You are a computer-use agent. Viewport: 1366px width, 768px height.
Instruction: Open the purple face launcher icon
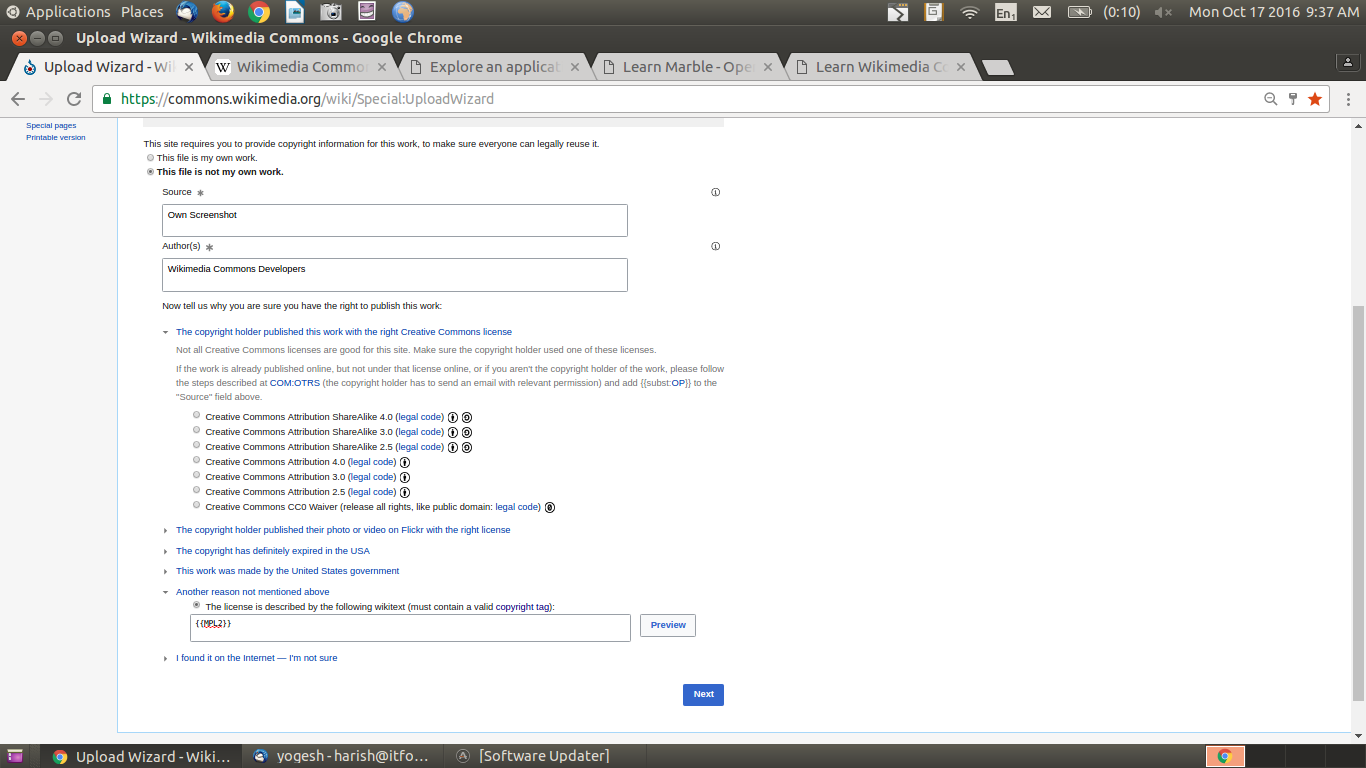[x=367, y=12]
